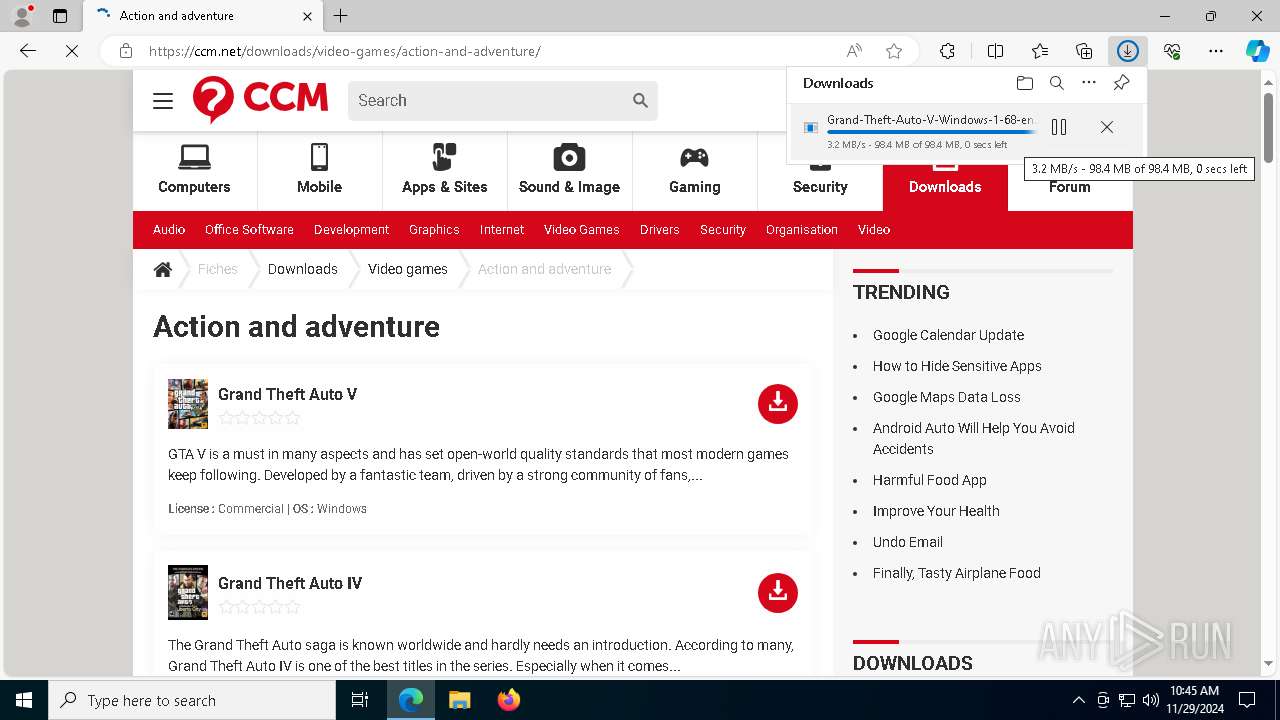Open the Sound & Image category
Screen dimensions: 1280x720
569,170
